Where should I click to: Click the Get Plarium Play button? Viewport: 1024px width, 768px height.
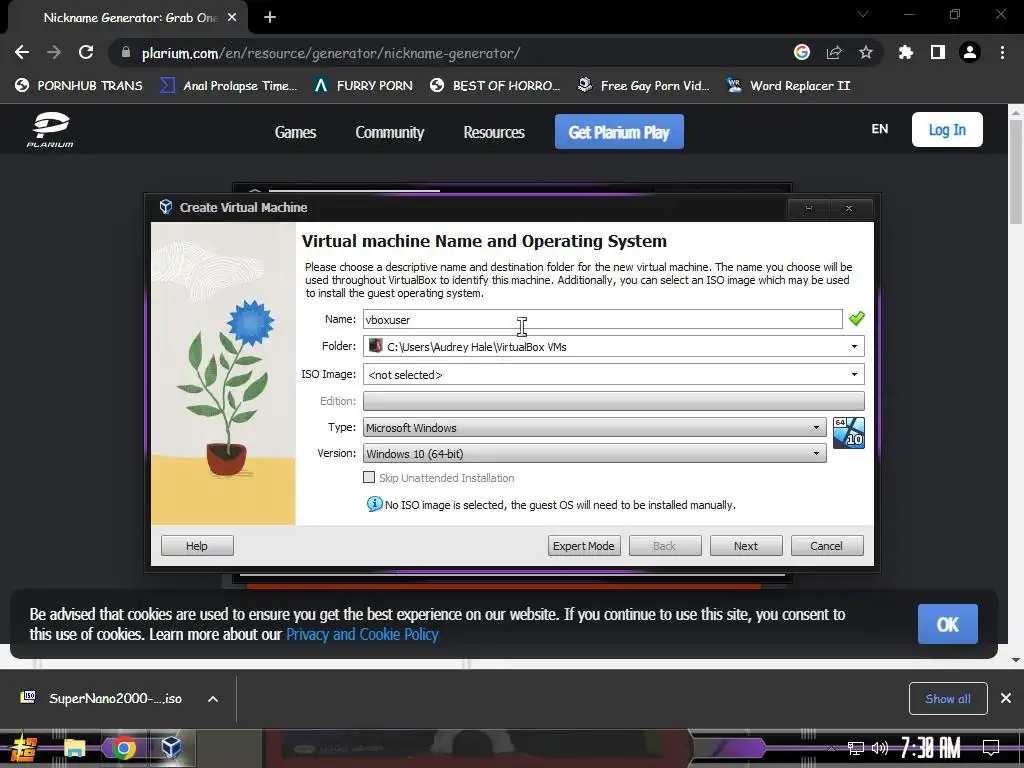pyautogui.click(x=619, y=131)
